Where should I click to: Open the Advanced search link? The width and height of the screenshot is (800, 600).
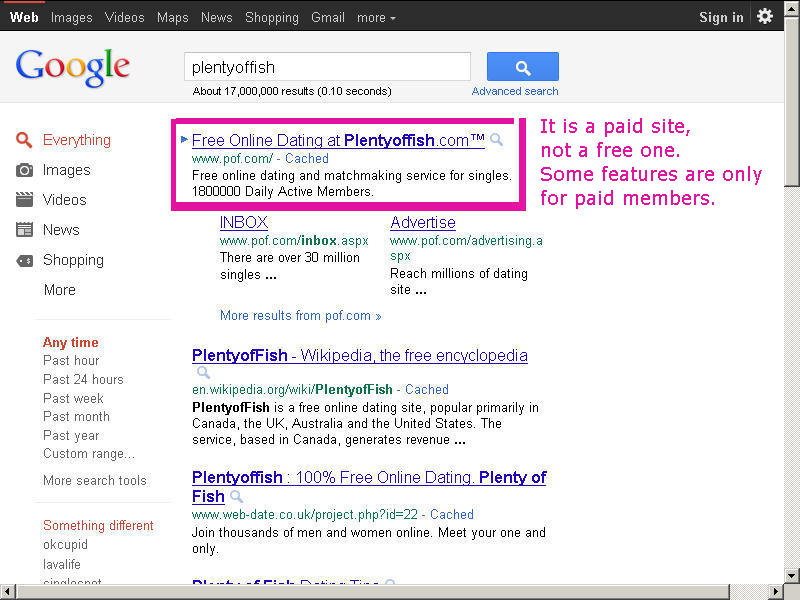coord(515,91)
